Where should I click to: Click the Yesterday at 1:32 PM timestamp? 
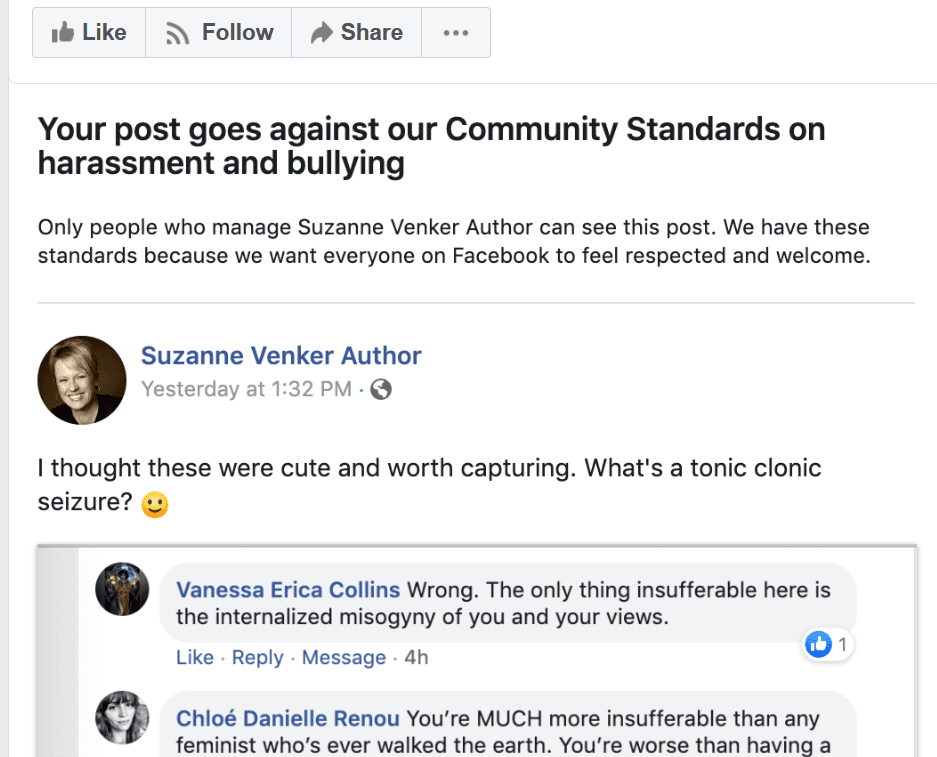(246, 389)
